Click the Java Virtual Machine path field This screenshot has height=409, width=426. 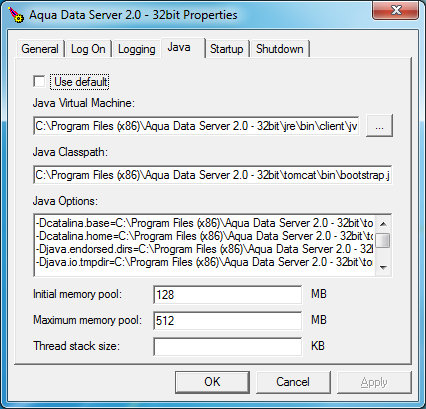click(x=196, y=126)
